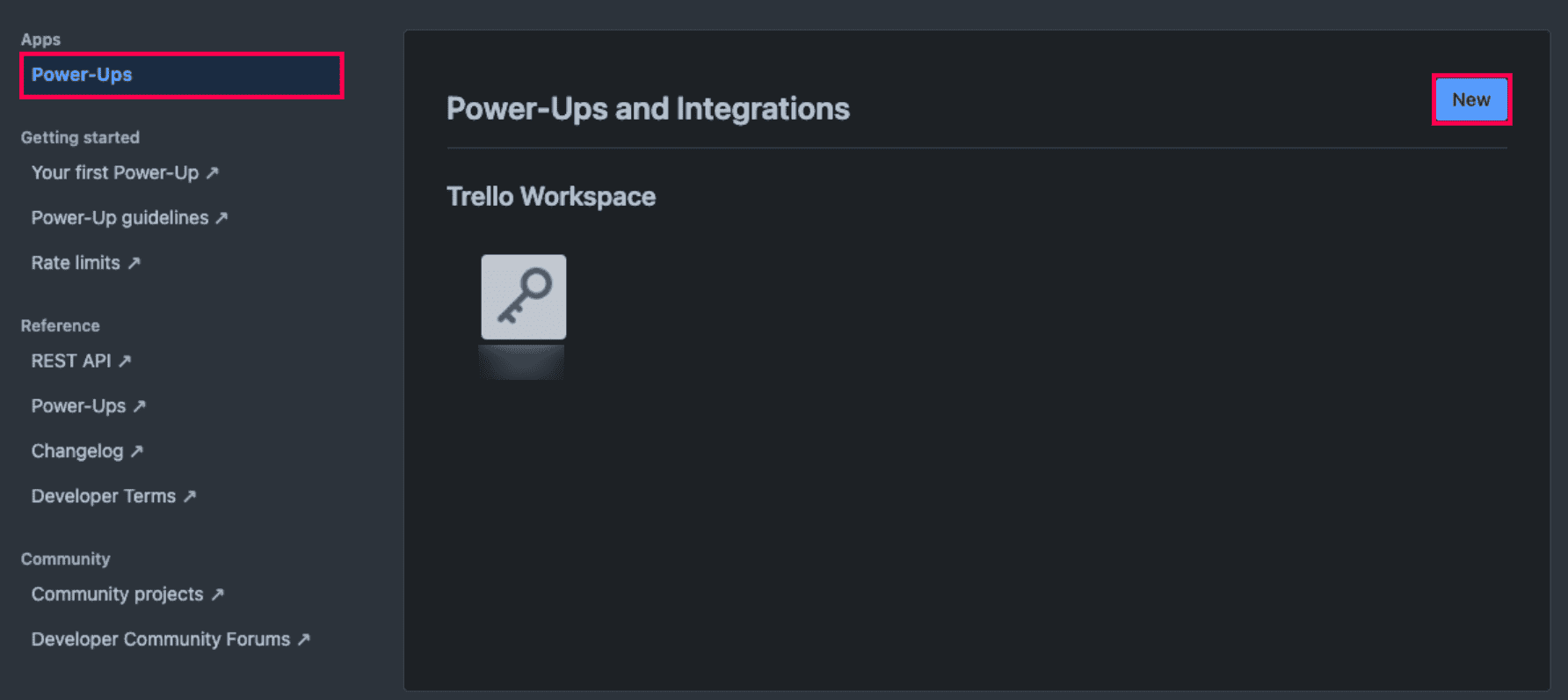This screenshot has height=700, width=1568.
Task: Click the key icon Power-Up thumbnail
Action: pos(523,296)
